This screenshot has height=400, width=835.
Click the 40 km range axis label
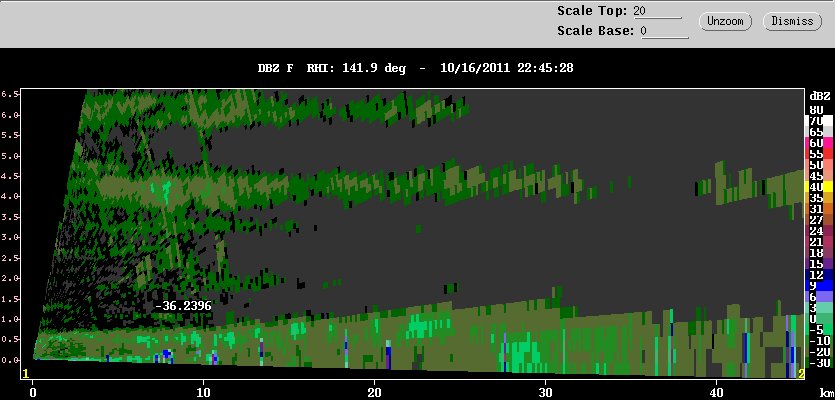[716, 393]
